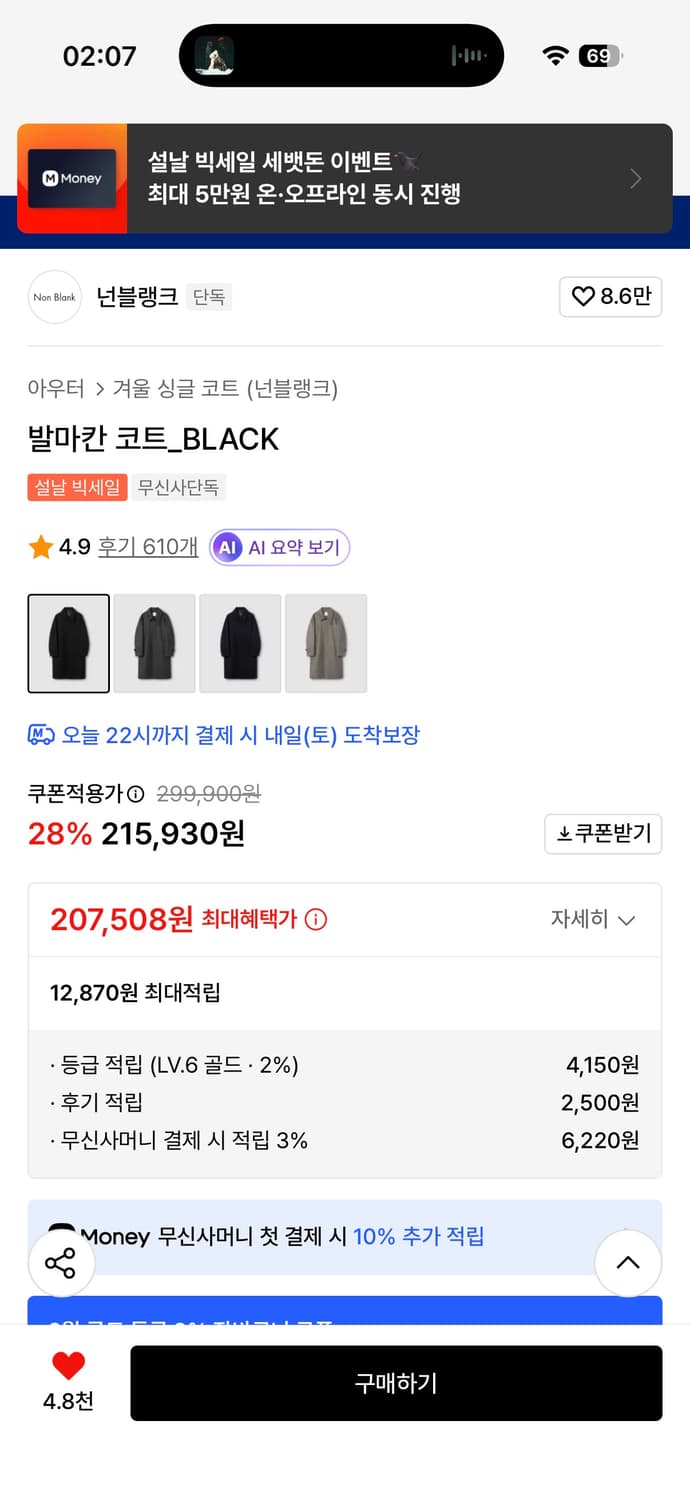Screen dimensions: 690x1500
Task: Open the 설날 빅세일 event banner chevron
Action: (636, 178)
